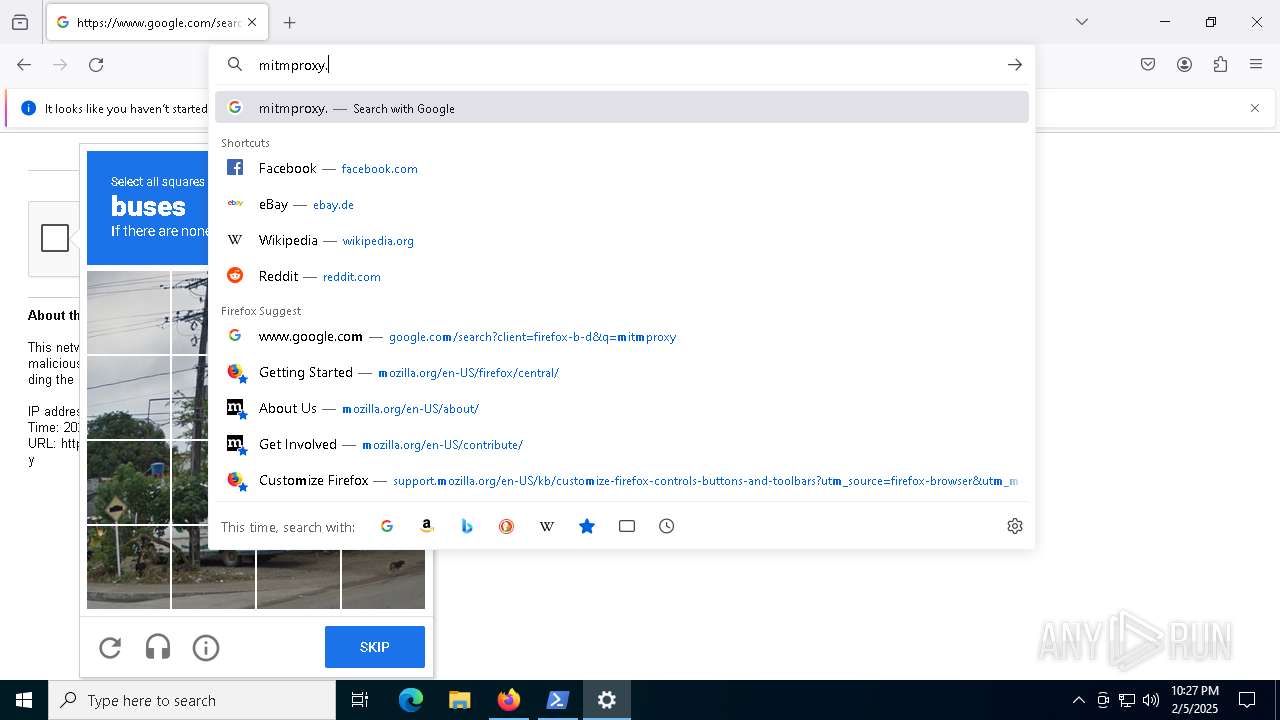This screenshot has width=1280, height=720.
Task: Search this time with Bing icon
Action: pos(467,526)
